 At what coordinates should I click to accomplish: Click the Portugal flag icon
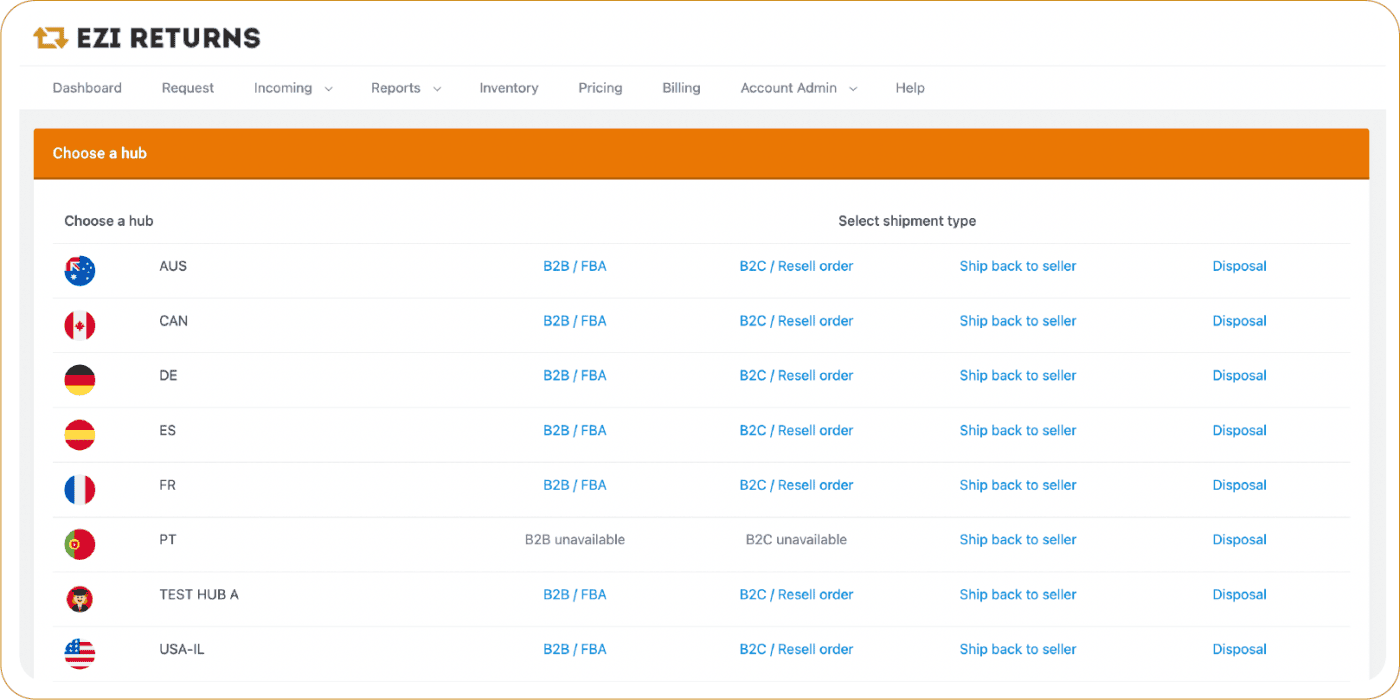pos(79,544)
